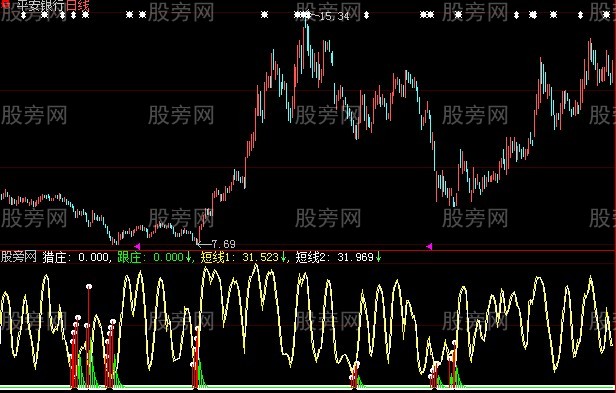The height and width of the screenshot is (393, 616).
Task: Click the tallest red signal spike's white dot
Action: (89, 286)
